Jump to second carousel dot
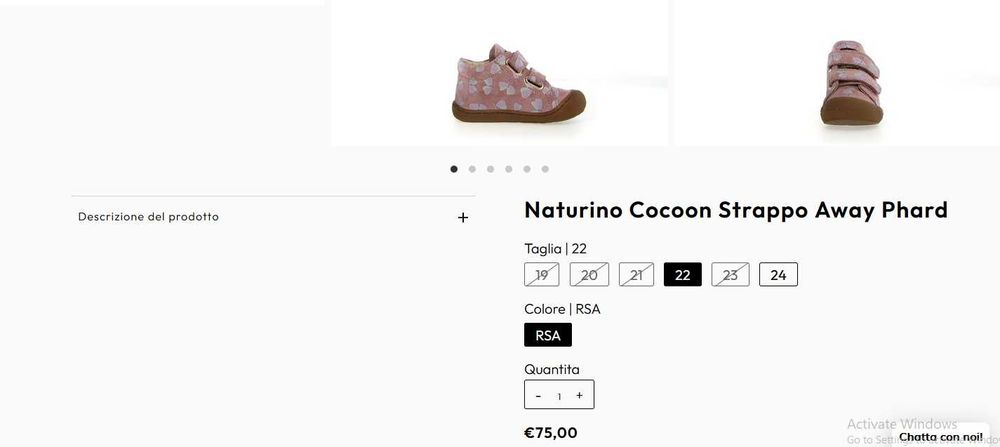Screen dimensions: 1000x447 [472, 169]
